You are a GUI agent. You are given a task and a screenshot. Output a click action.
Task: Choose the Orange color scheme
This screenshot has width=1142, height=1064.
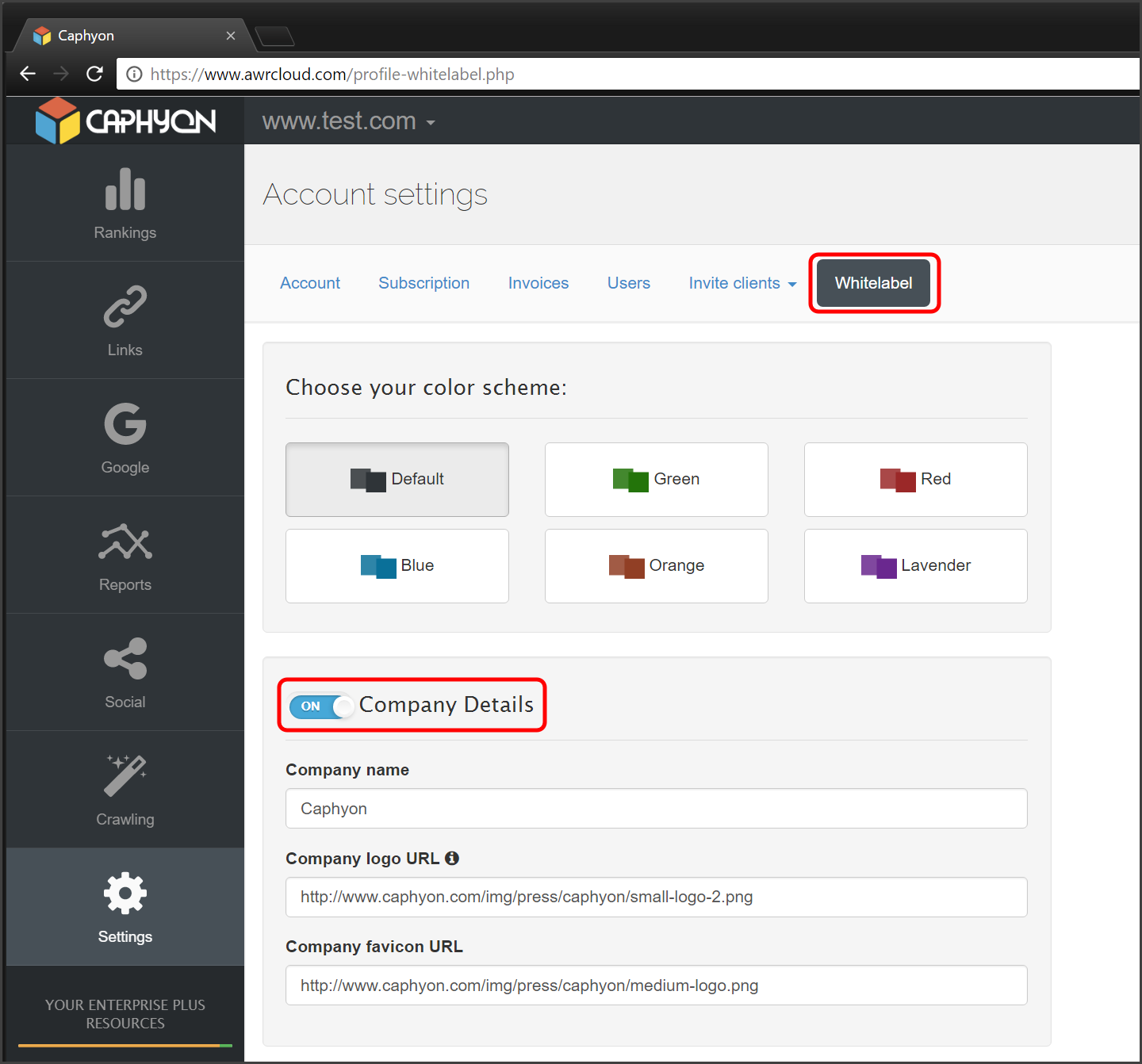(x=657, y=566)
